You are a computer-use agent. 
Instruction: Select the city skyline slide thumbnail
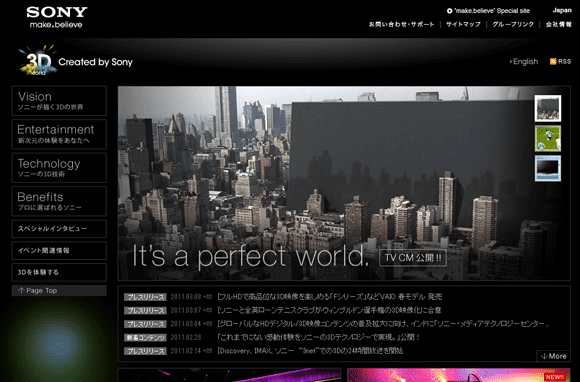pyautogui.click(x=547, y=108)
